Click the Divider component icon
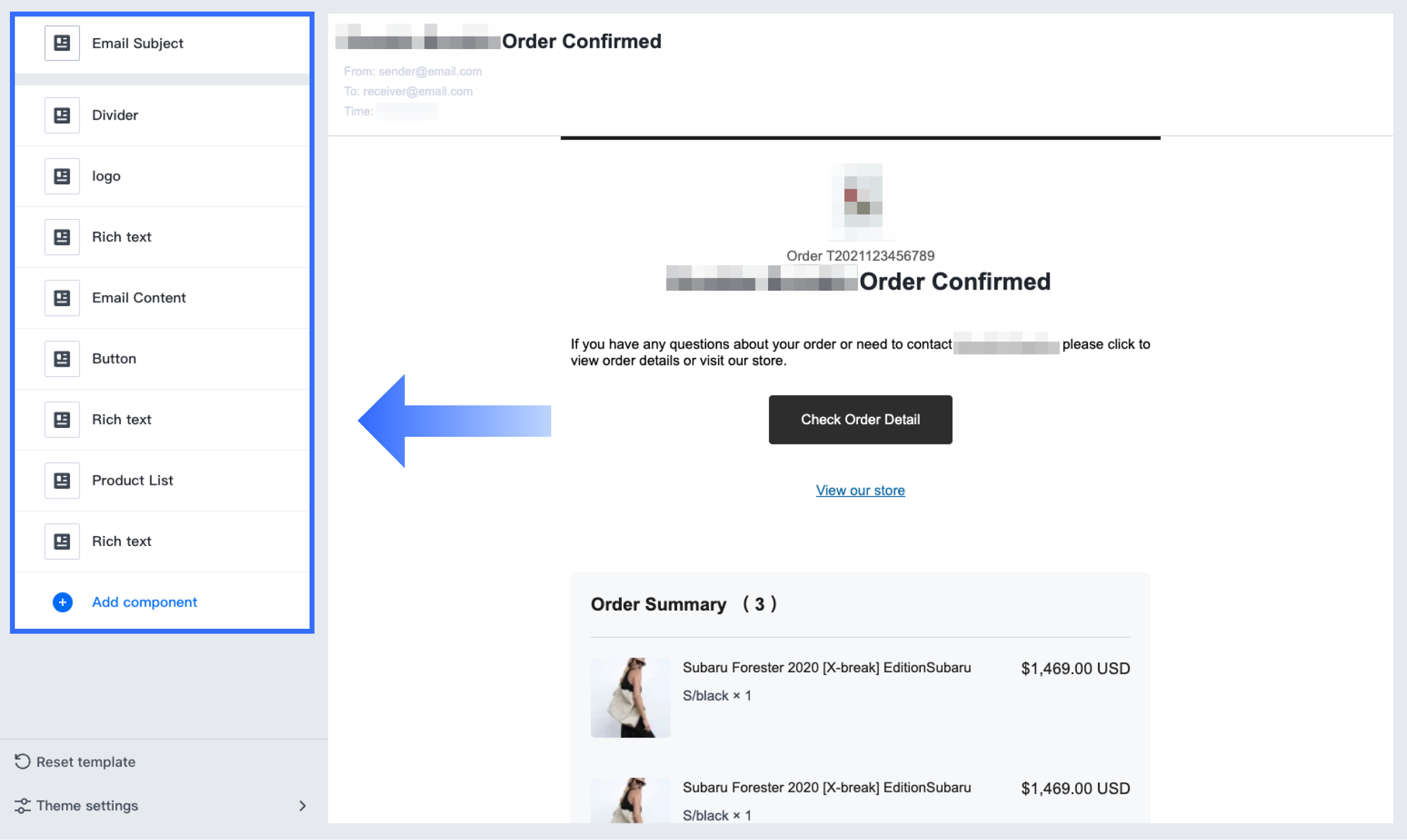This screenshot has width=1407, height=840. pyautogui.click(x=62, y=115)
